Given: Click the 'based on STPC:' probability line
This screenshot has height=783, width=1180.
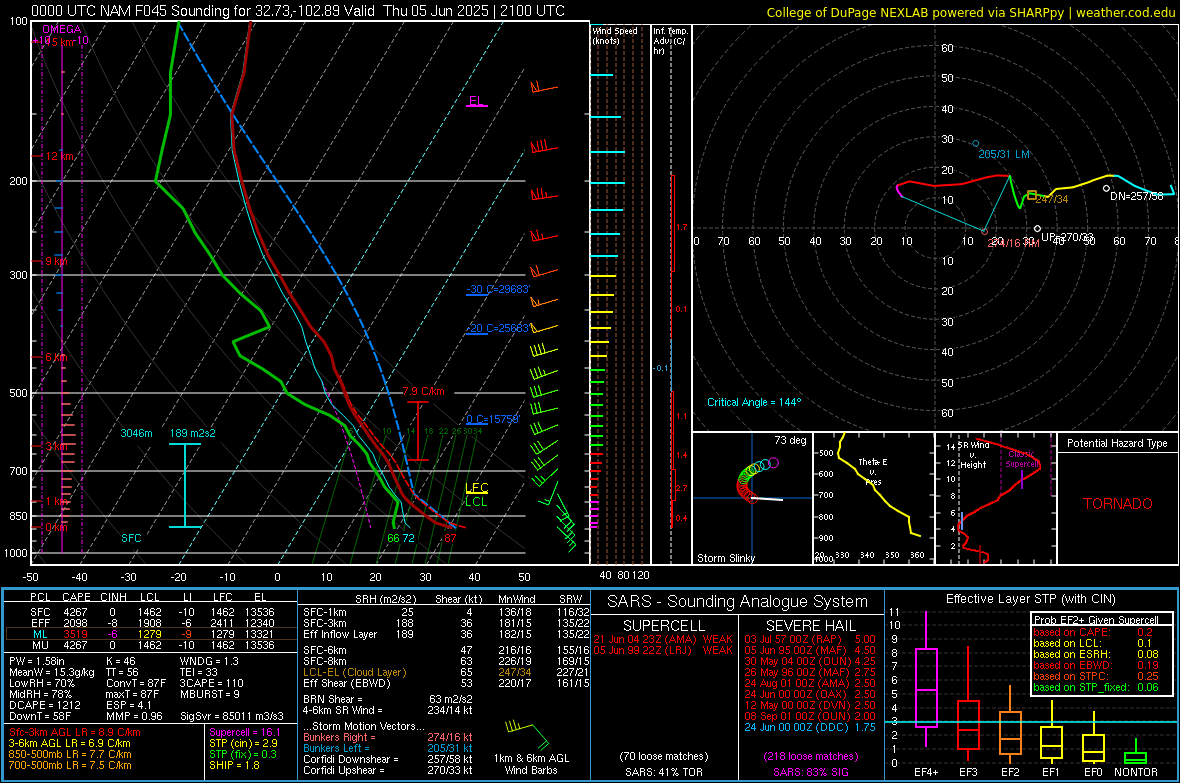Looking at the screenshot, I should [x=1096, y=676].
